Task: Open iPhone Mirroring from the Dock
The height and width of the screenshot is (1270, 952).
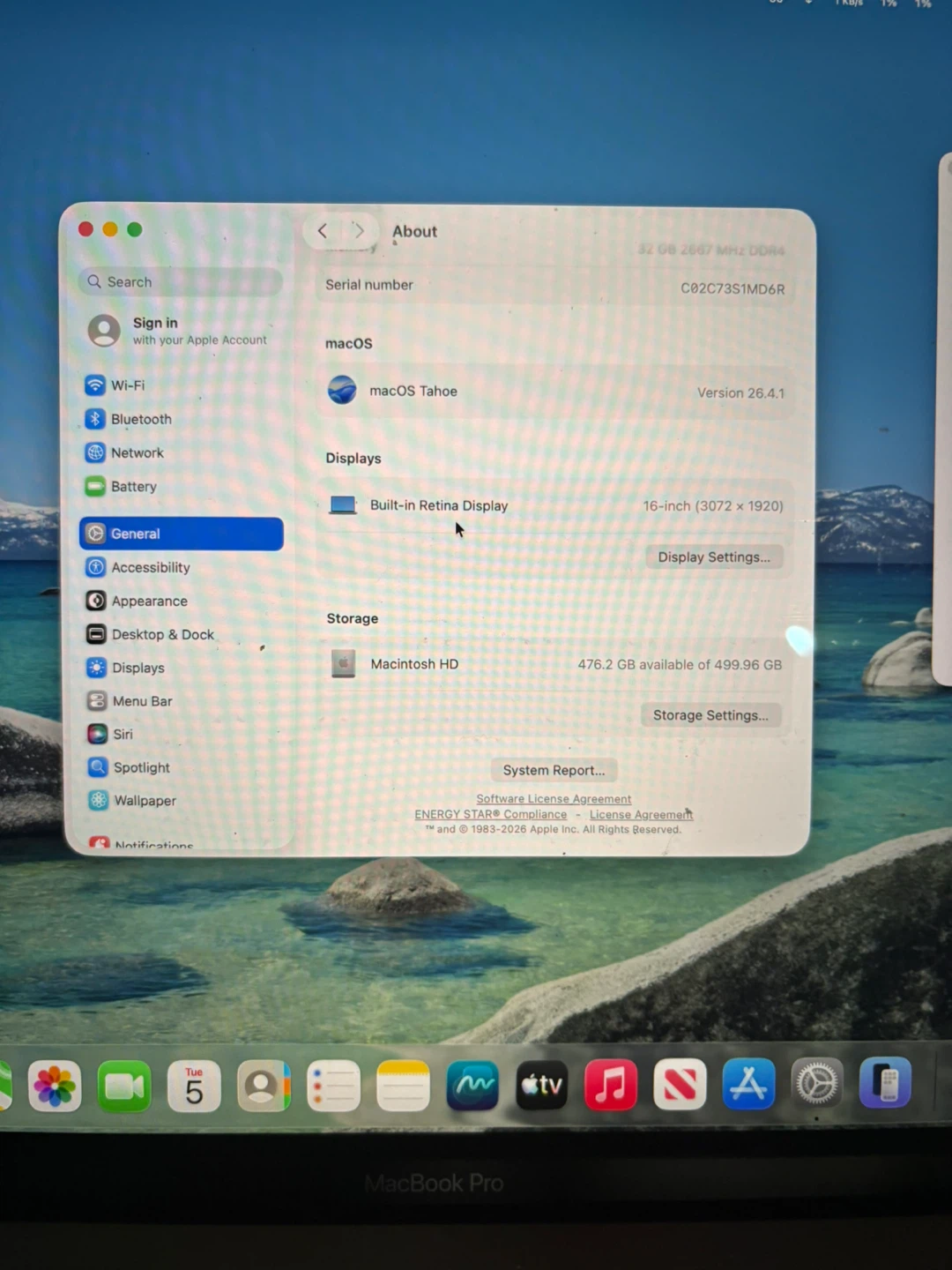Action: click(x=886, y=1082)
